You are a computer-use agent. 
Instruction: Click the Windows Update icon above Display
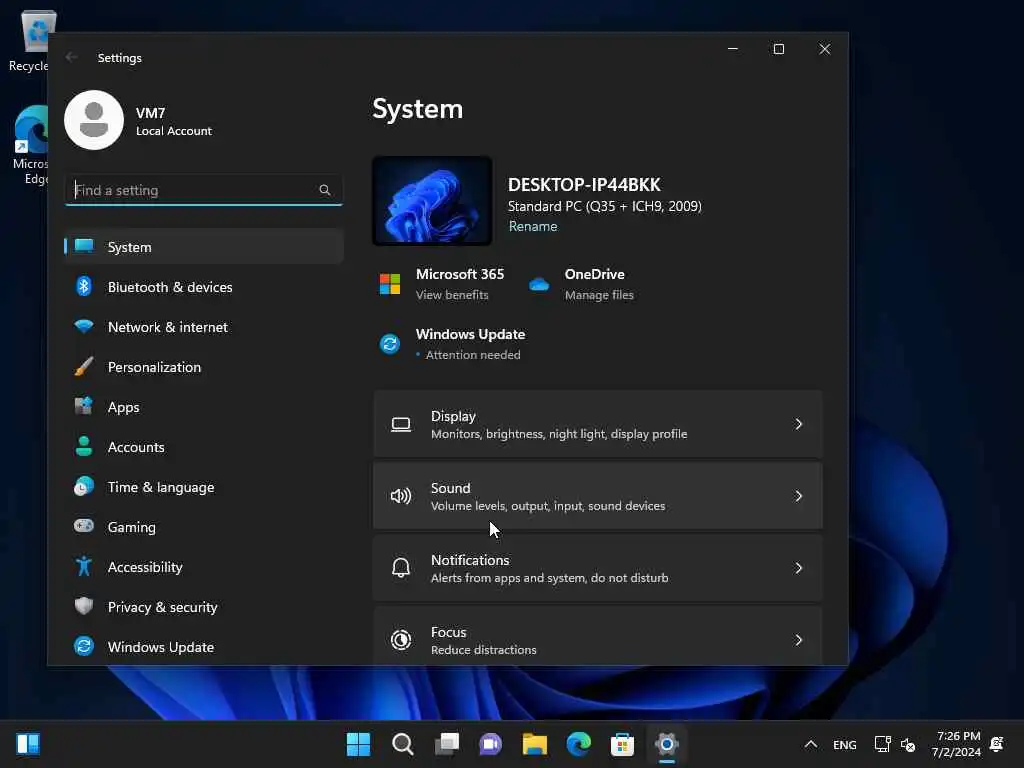pos(390,344)
